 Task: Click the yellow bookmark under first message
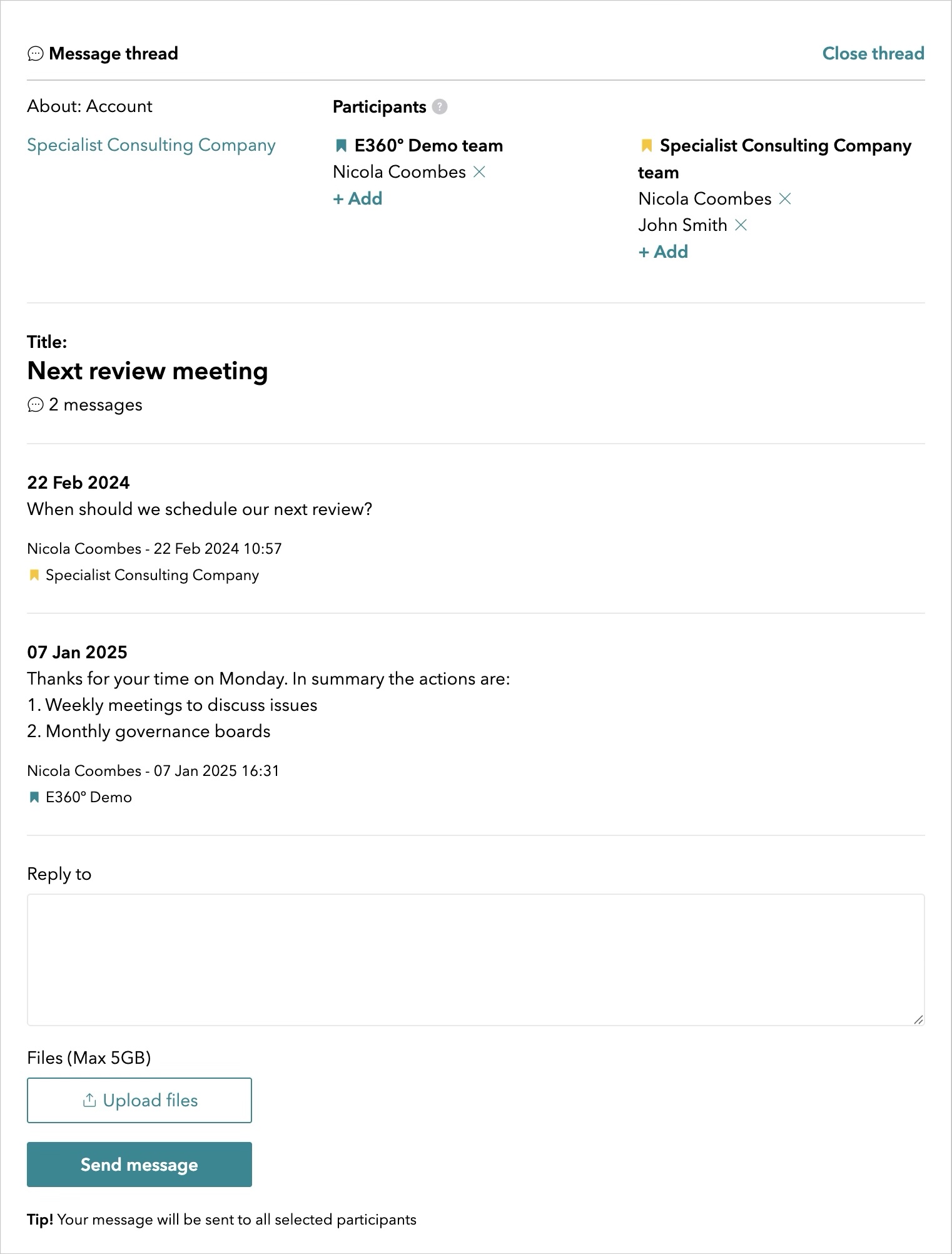(34, 574)
